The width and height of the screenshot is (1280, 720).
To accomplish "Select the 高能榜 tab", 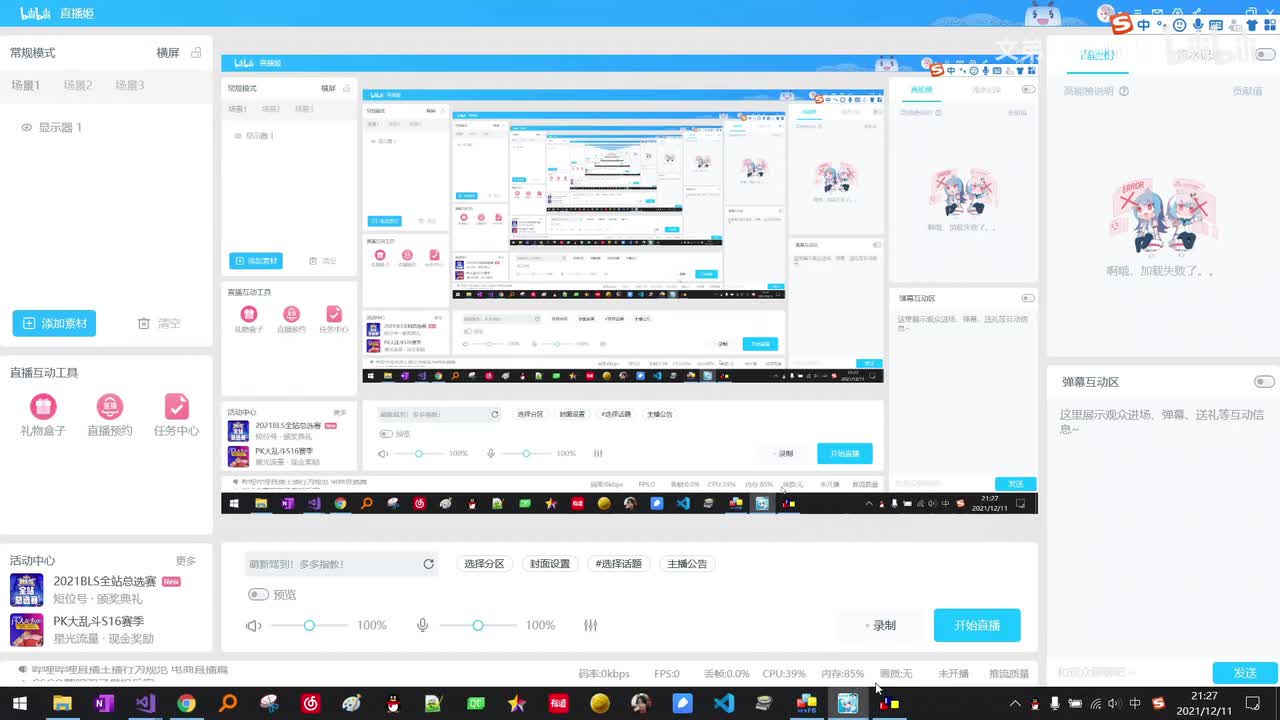I will [1097, 55].
